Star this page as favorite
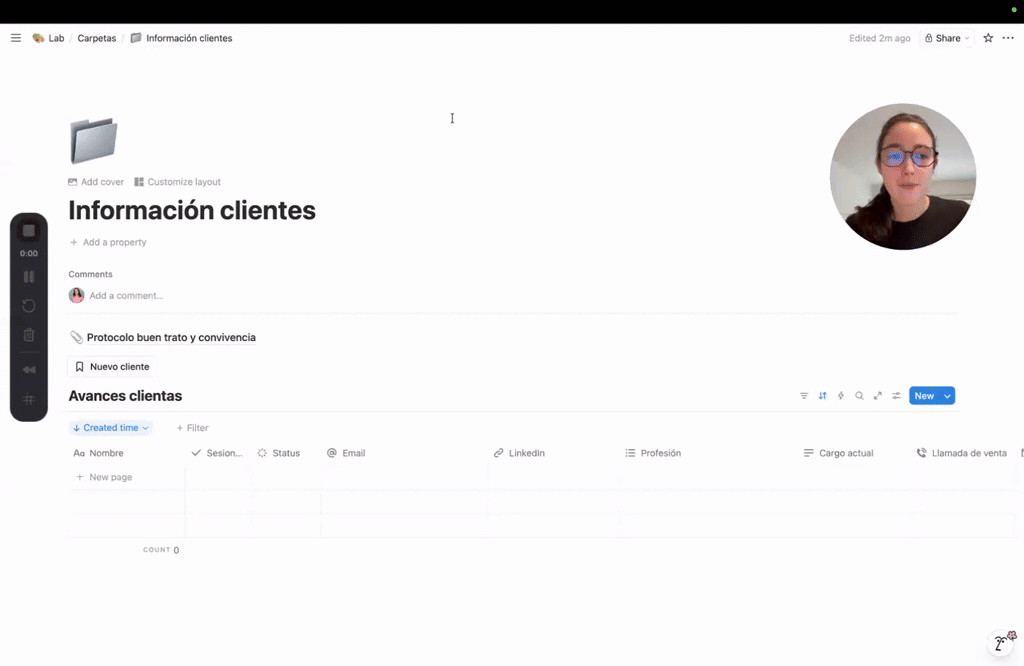 (x=988, y=38)
